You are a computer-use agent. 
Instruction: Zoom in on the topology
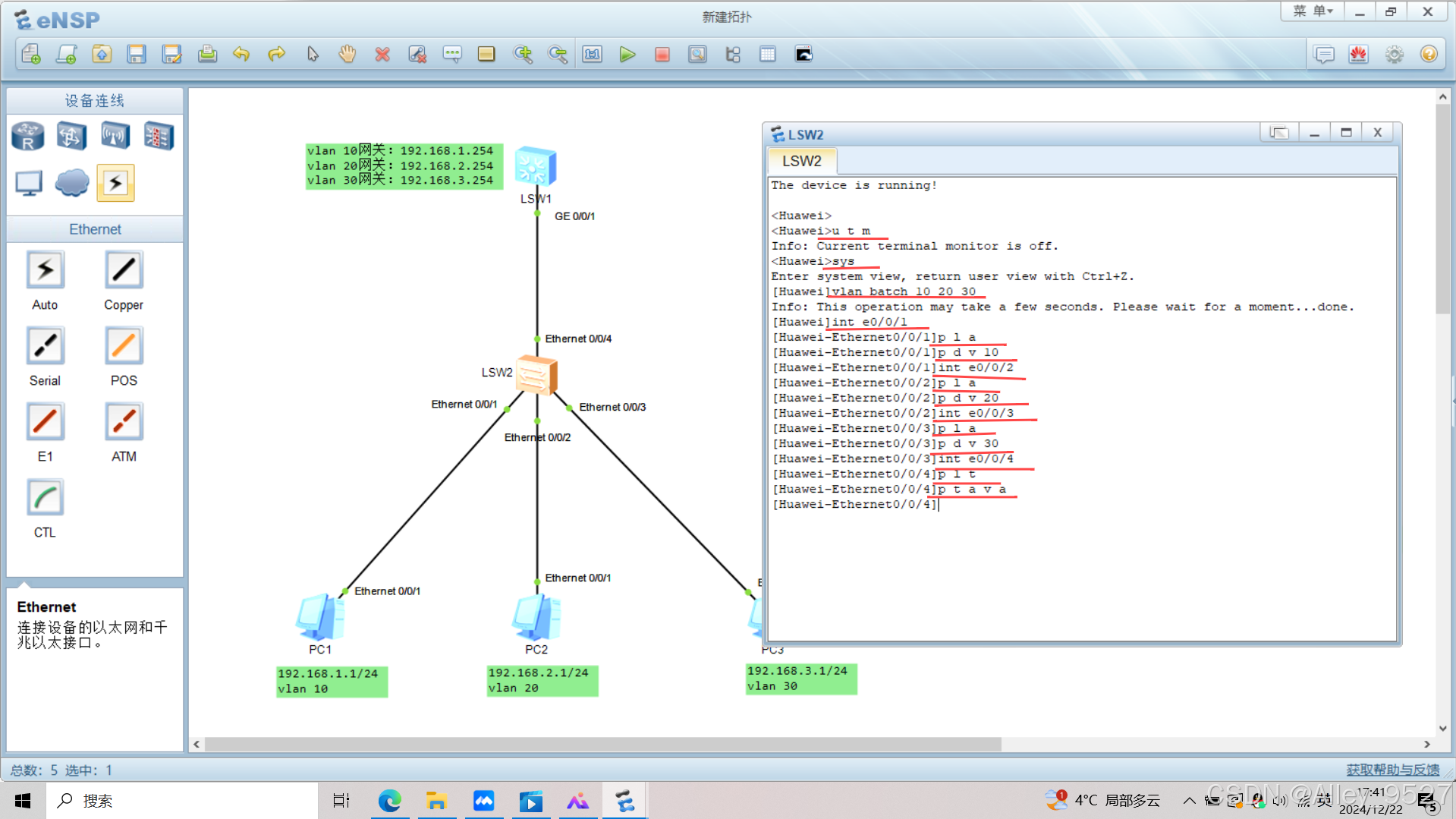[x=523, y=54]
